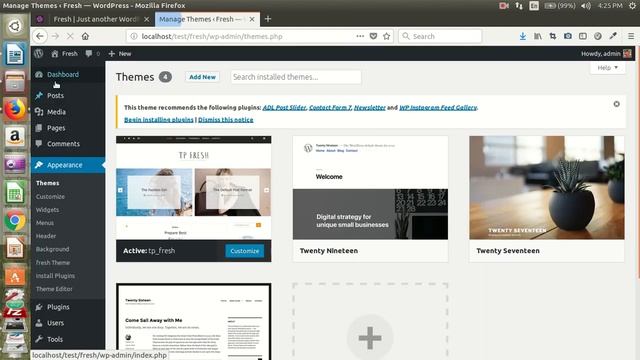This screenshot has width=640, height=360.
Task: Open the Header submenu item
Action: point(46,236)
